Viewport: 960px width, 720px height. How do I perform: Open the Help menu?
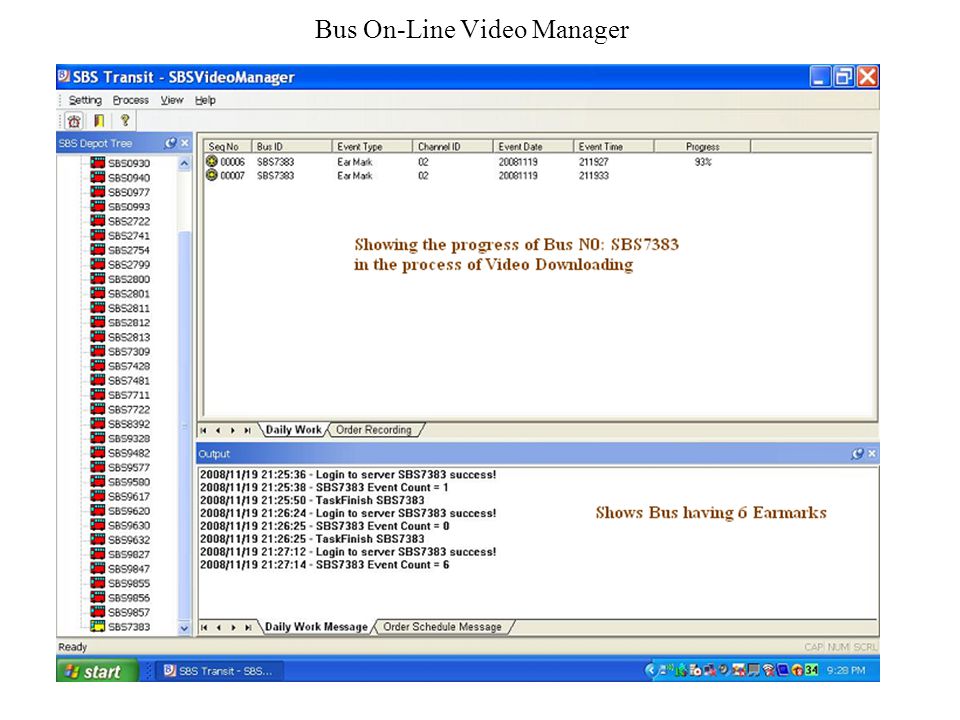click(x=205, y=100)
